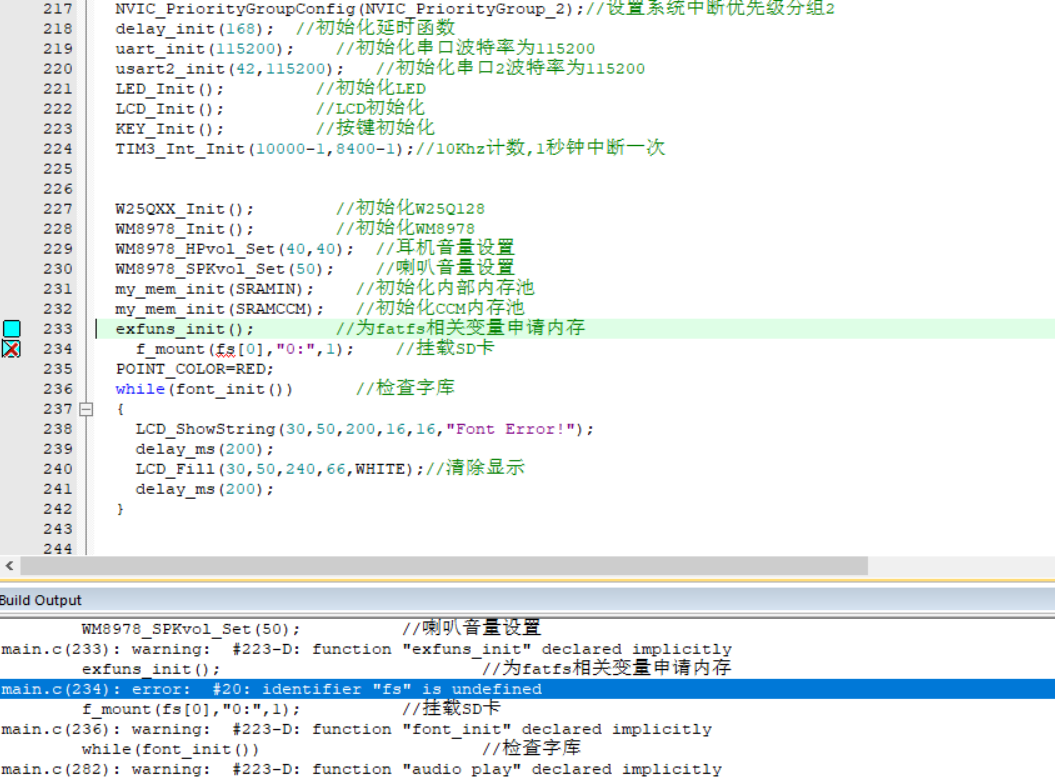
Task: Click the red X error marker on line 234
Action: 11,349
